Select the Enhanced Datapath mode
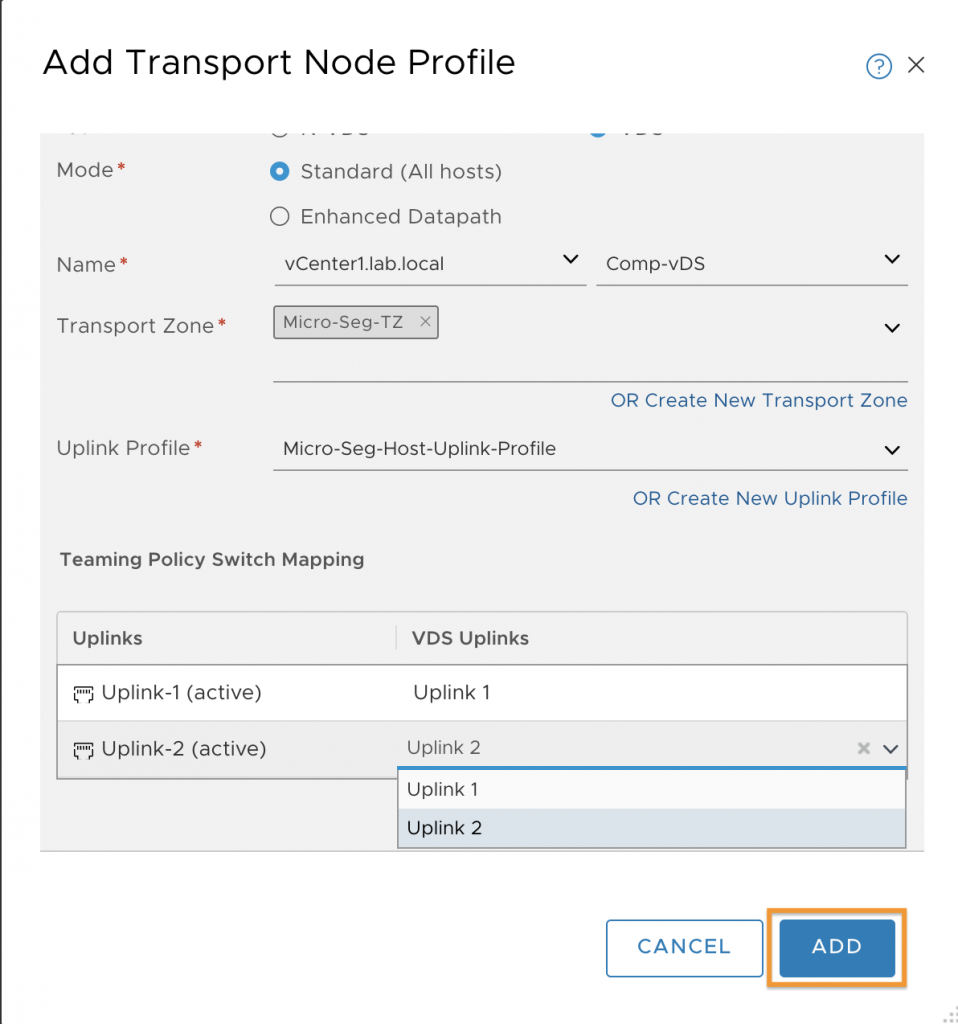 coord(279,216)
